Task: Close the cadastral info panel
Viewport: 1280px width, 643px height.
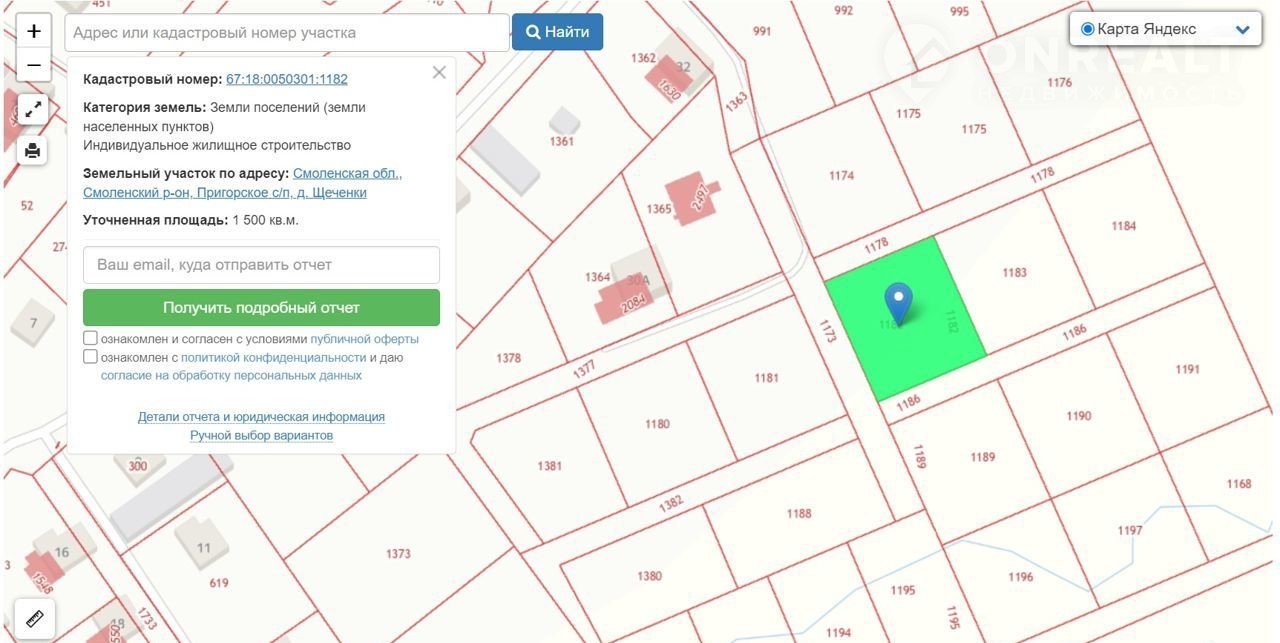Action: pyautogui.click(x=439, y=73)
